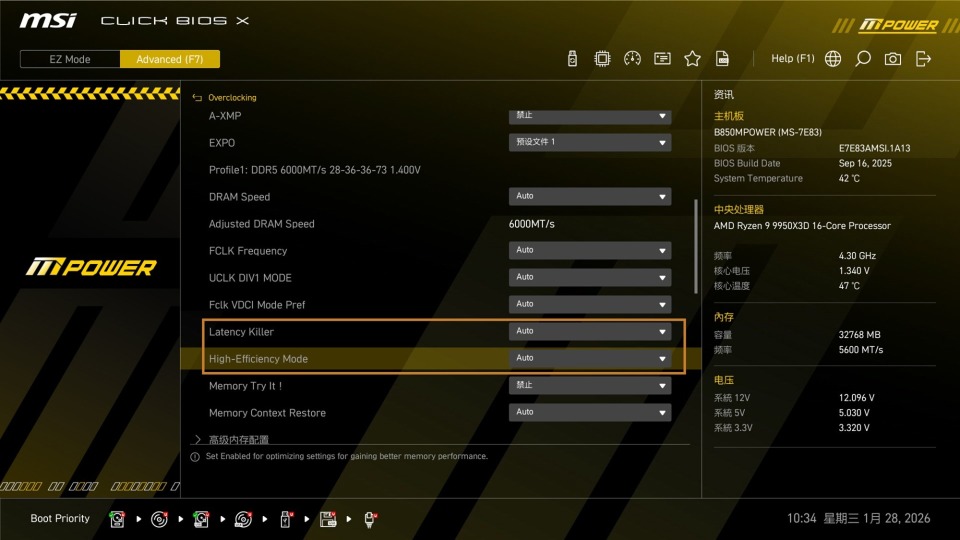Screen dimensions: 960x540
Task: Select the first hard disk boot device
Action: tap(117, 519)
